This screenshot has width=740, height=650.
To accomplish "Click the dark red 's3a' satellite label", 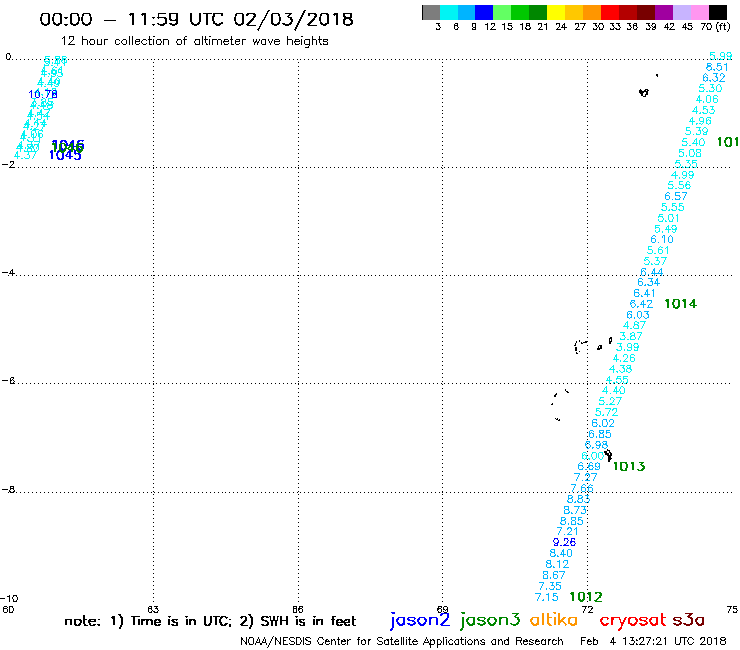I will click(689, 620).
